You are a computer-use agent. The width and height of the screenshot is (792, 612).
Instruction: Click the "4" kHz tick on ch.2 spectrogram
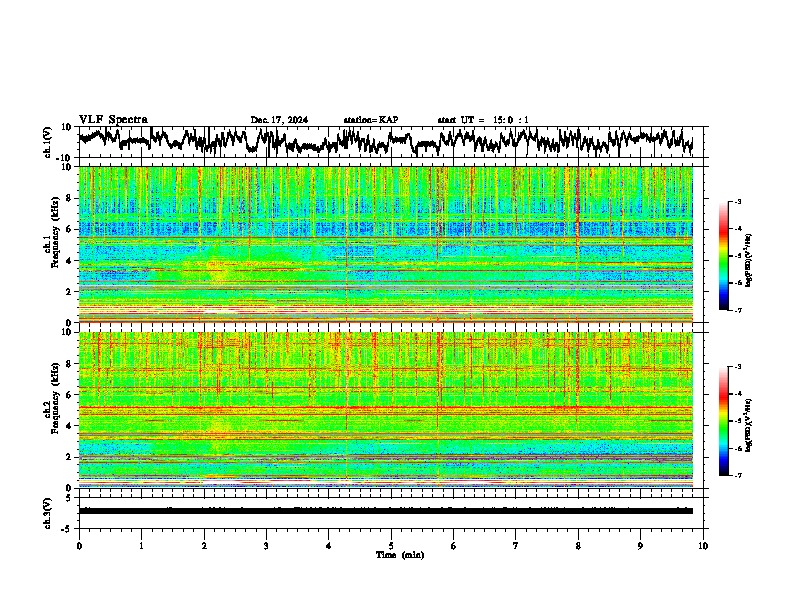tap(69, 426)
